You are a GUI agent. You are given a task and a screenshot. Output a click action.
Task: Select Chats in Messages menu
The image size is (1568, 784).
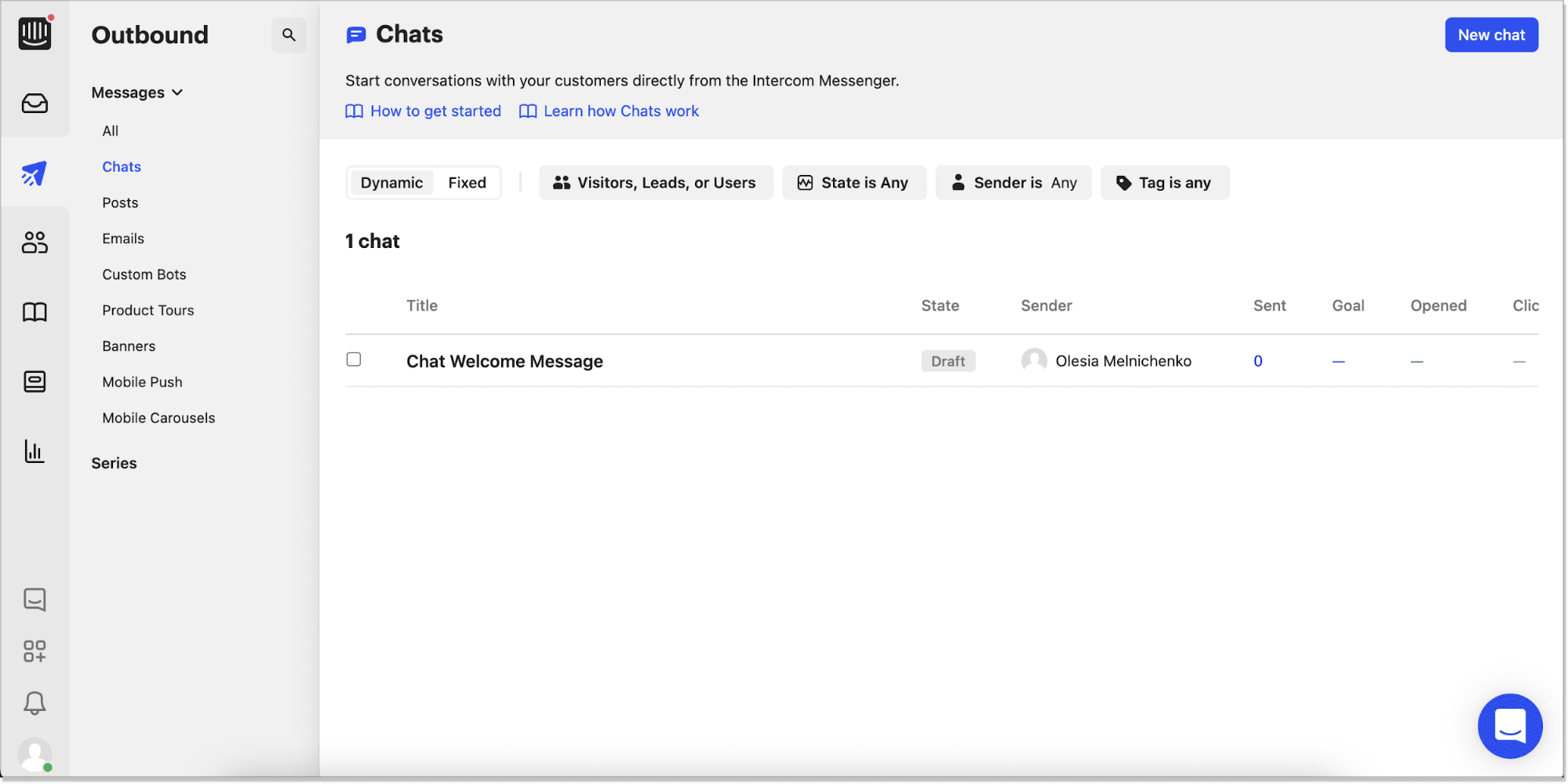(122, 167)
